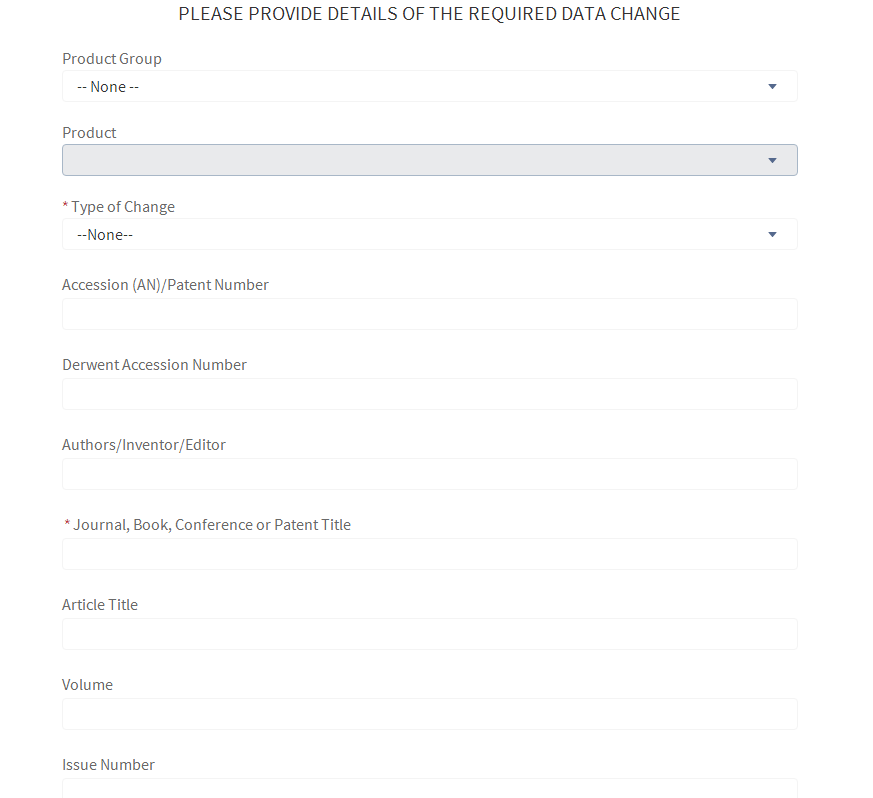The height and width of the screenshot is (798, 873).
Task: Click the Type of Change arrow icon
Action: pyautogui.click(x=772, y=235)
